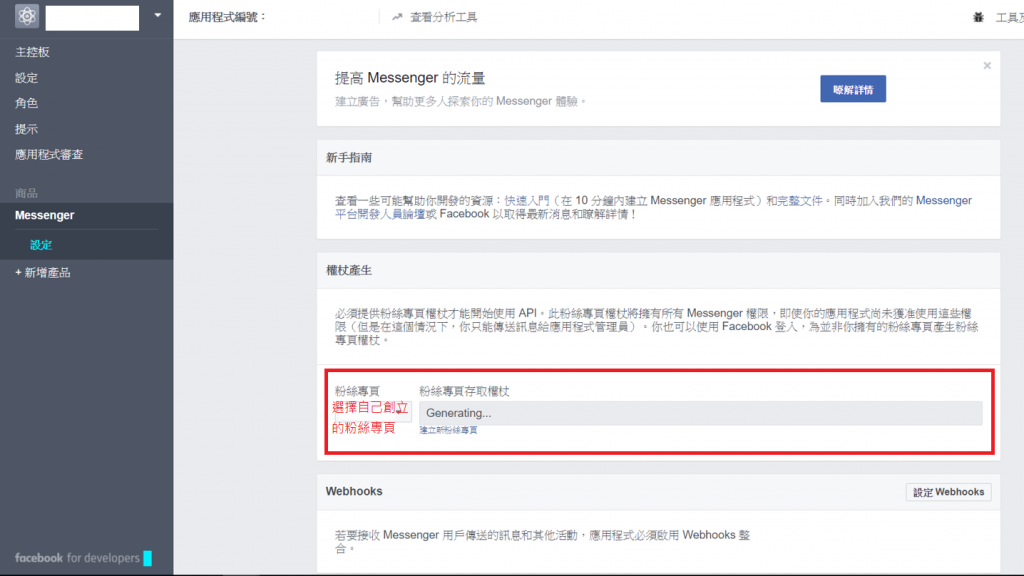Click 粉絲專頁存取權杖 label
The height and width of the screenshot is (576, 1024).
pyautogui.click(x=464, y=391)
